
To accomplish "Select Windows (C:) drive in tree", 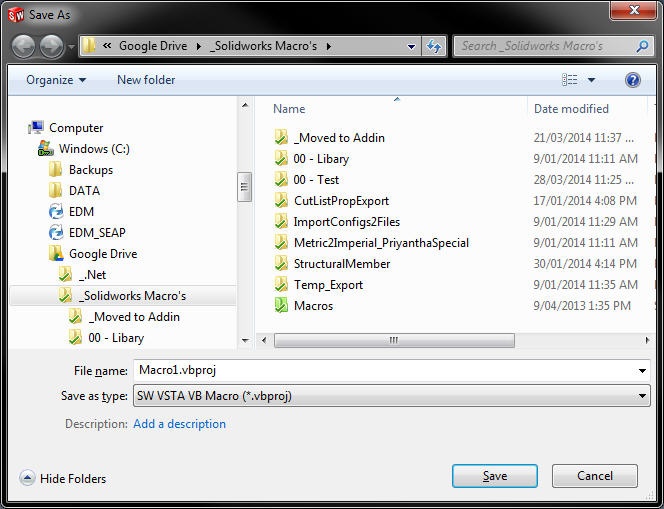I will [x=94, y=149].
